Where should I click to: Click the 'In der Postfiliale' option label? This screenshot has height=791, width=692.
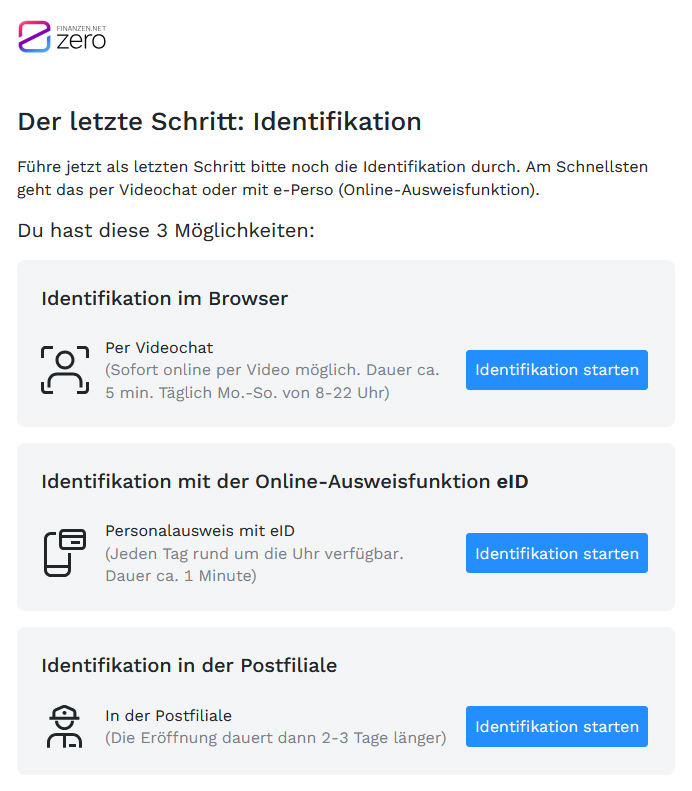pos(168,716)
